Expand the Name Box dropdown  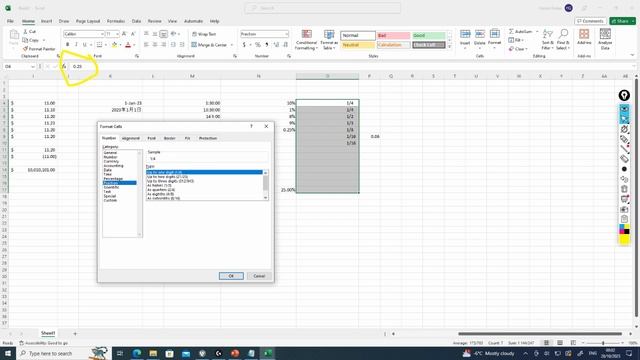pos(33,66)
